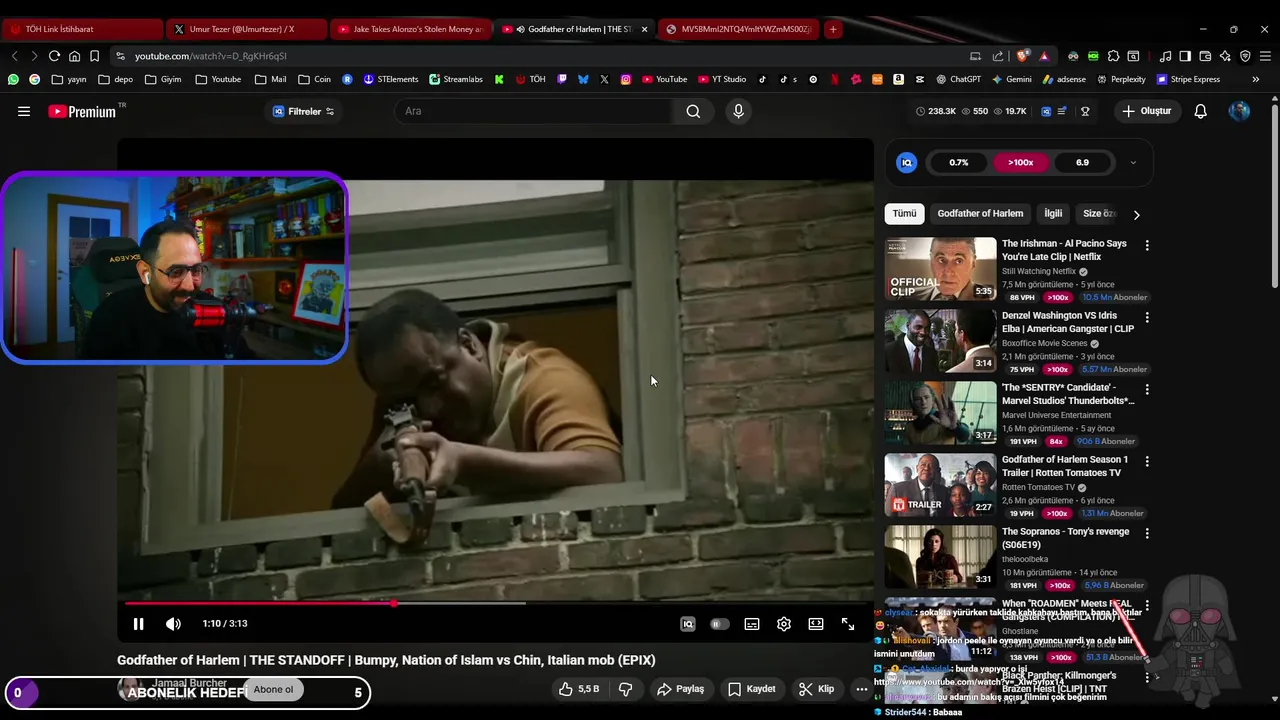Share the video via Paylaş button
1280x720 pixels.
[680, 689]
